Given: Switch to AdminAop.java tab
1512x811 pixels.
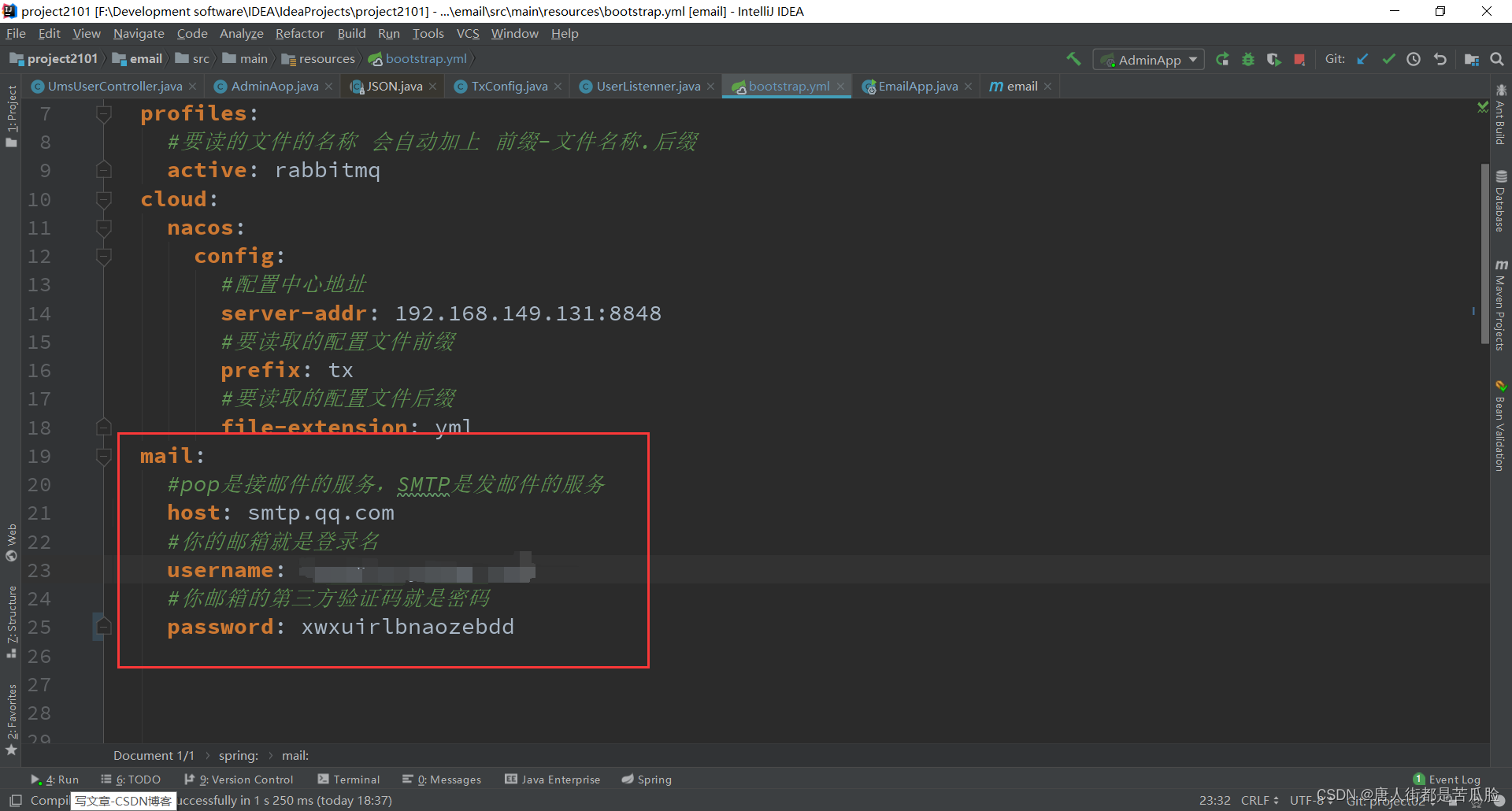Looking at the screenshot, I should click(274, 87).
